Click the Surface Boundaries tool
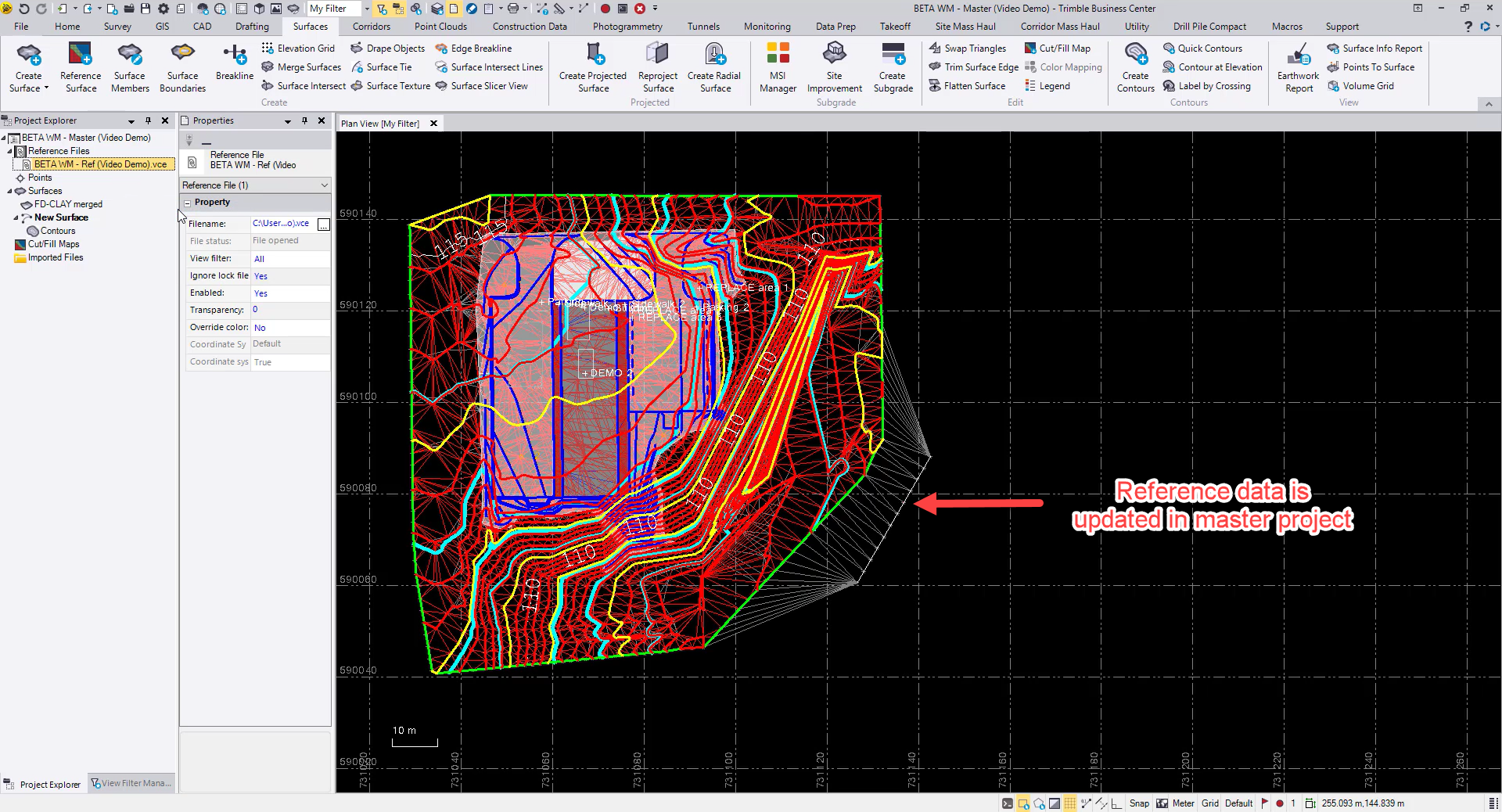 (x=182, y=68)
